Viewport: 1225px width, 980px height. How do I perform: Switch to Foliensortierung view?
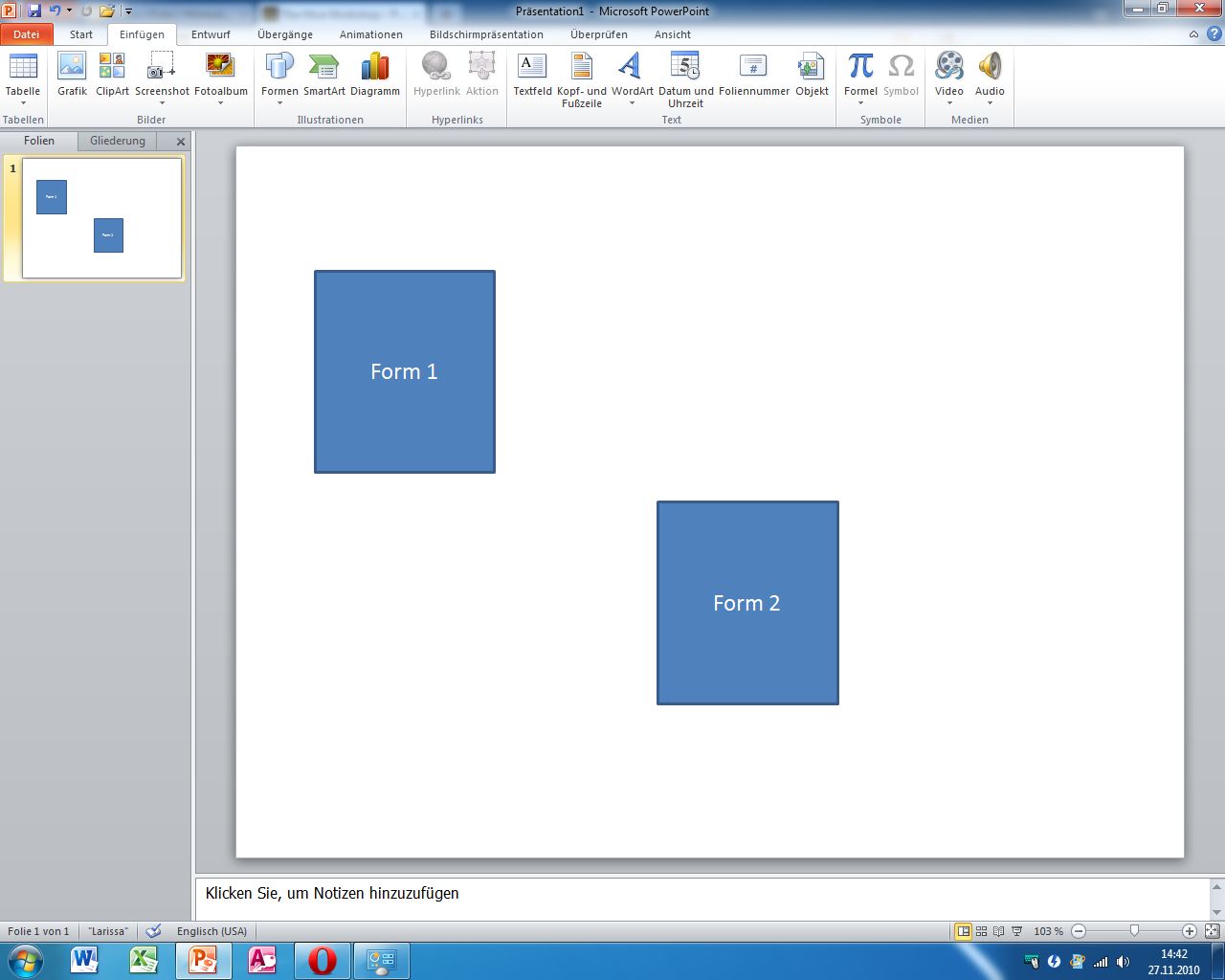click(x=981, y=930)
